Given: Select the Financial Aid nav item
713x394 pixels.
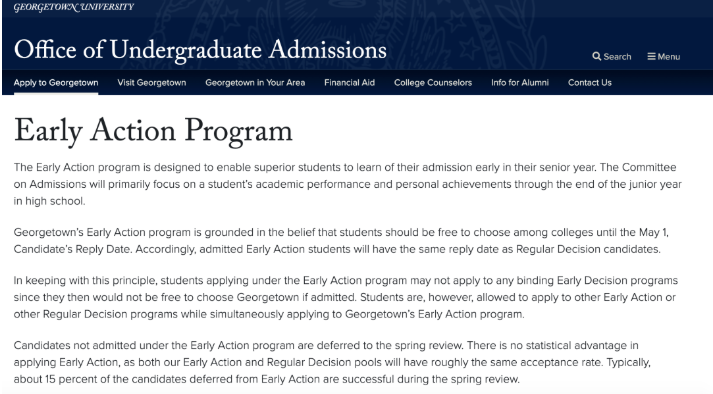Looking at the screenshot, I should [349, 82].
